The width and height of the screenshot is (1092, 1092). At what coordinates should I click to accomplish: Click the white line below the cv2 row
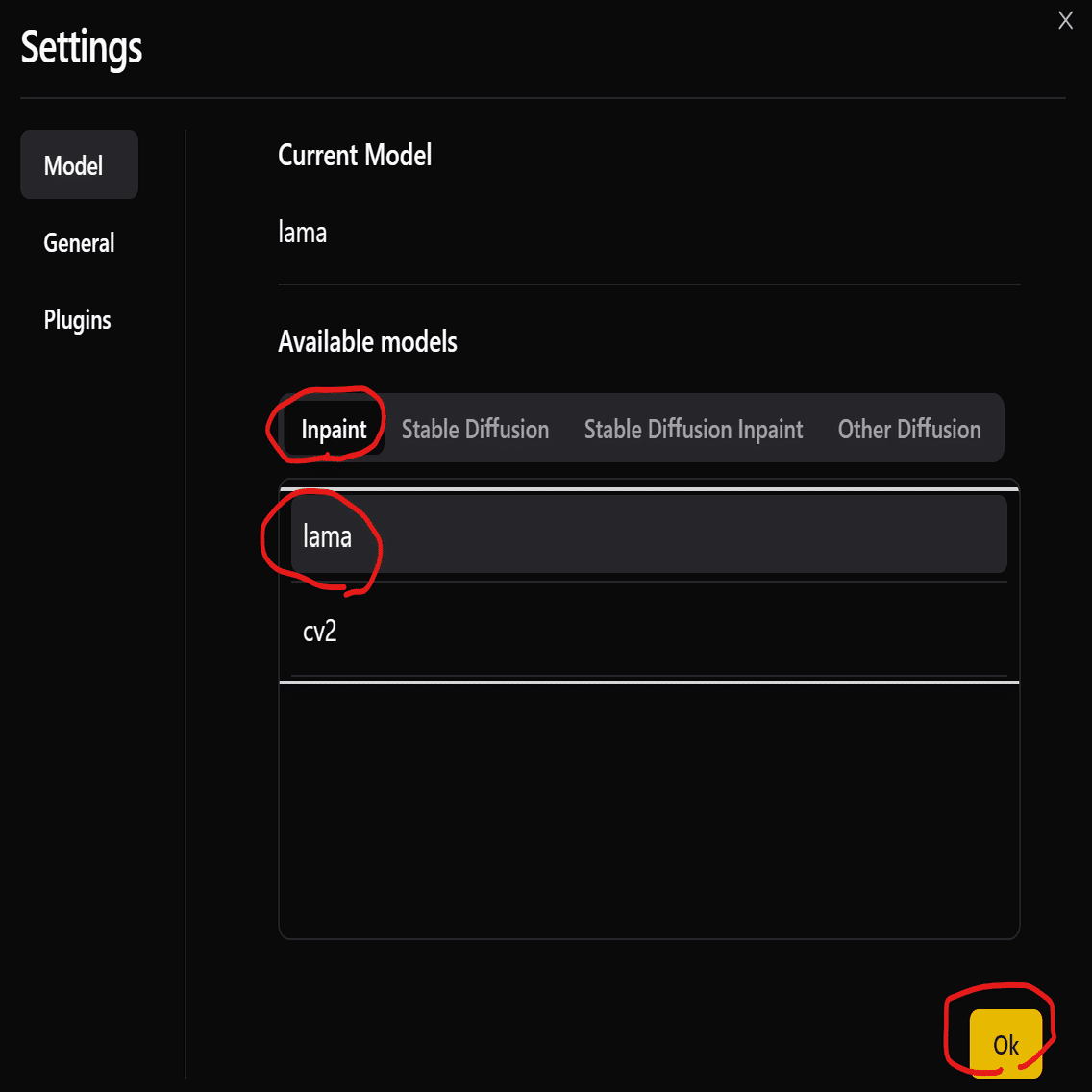click(x=649, y=682)
